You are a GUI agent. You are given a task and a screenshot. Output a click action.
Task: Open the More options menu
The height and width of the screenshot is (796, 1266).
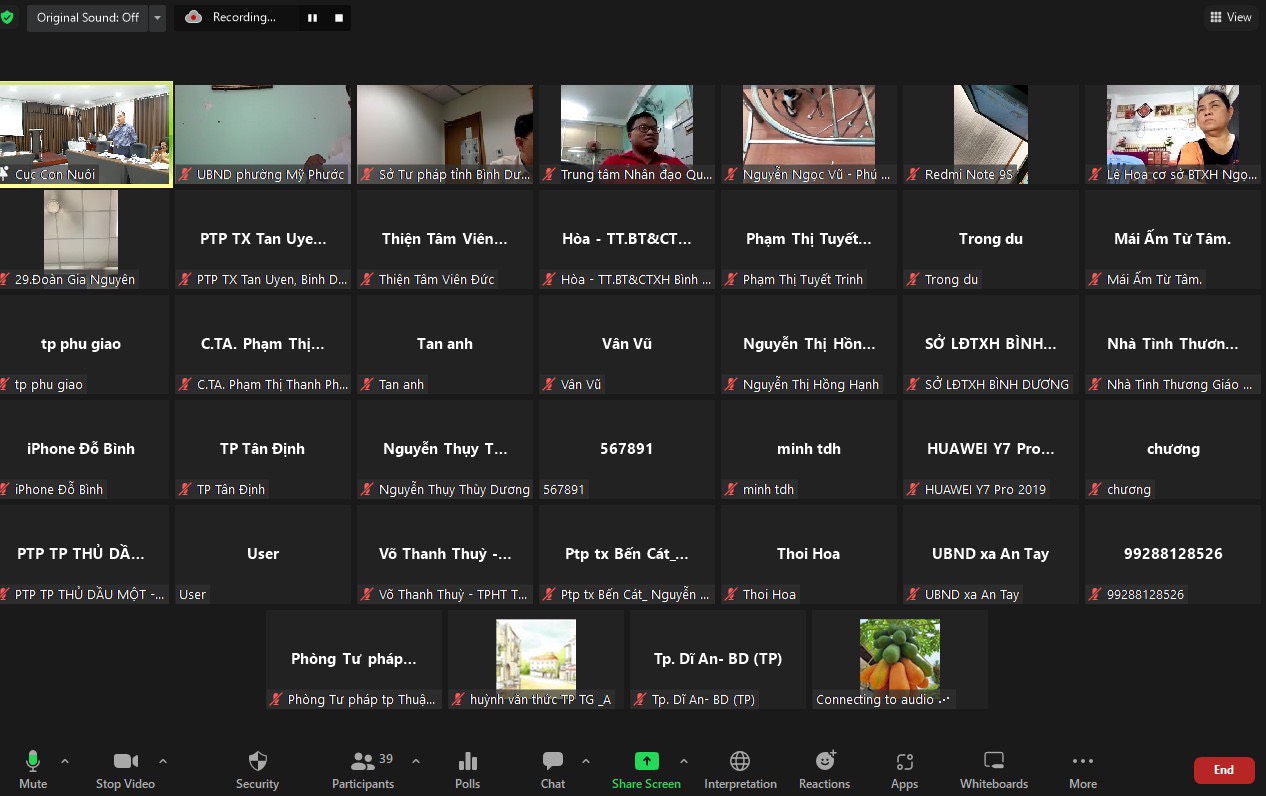coord(1082,762)
